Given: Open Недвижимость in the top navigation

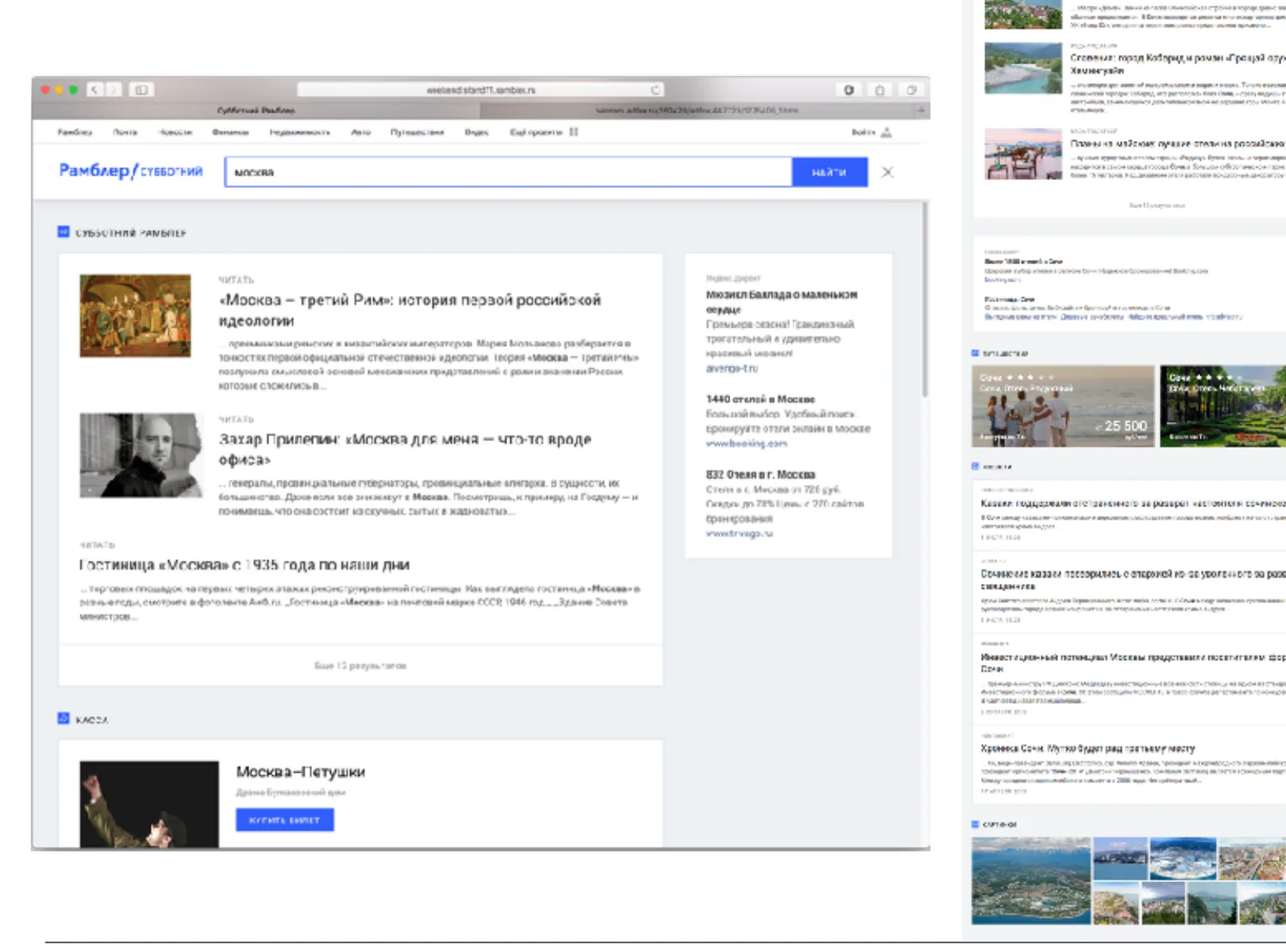Looking at the screenshot, I should coord(299,132).
